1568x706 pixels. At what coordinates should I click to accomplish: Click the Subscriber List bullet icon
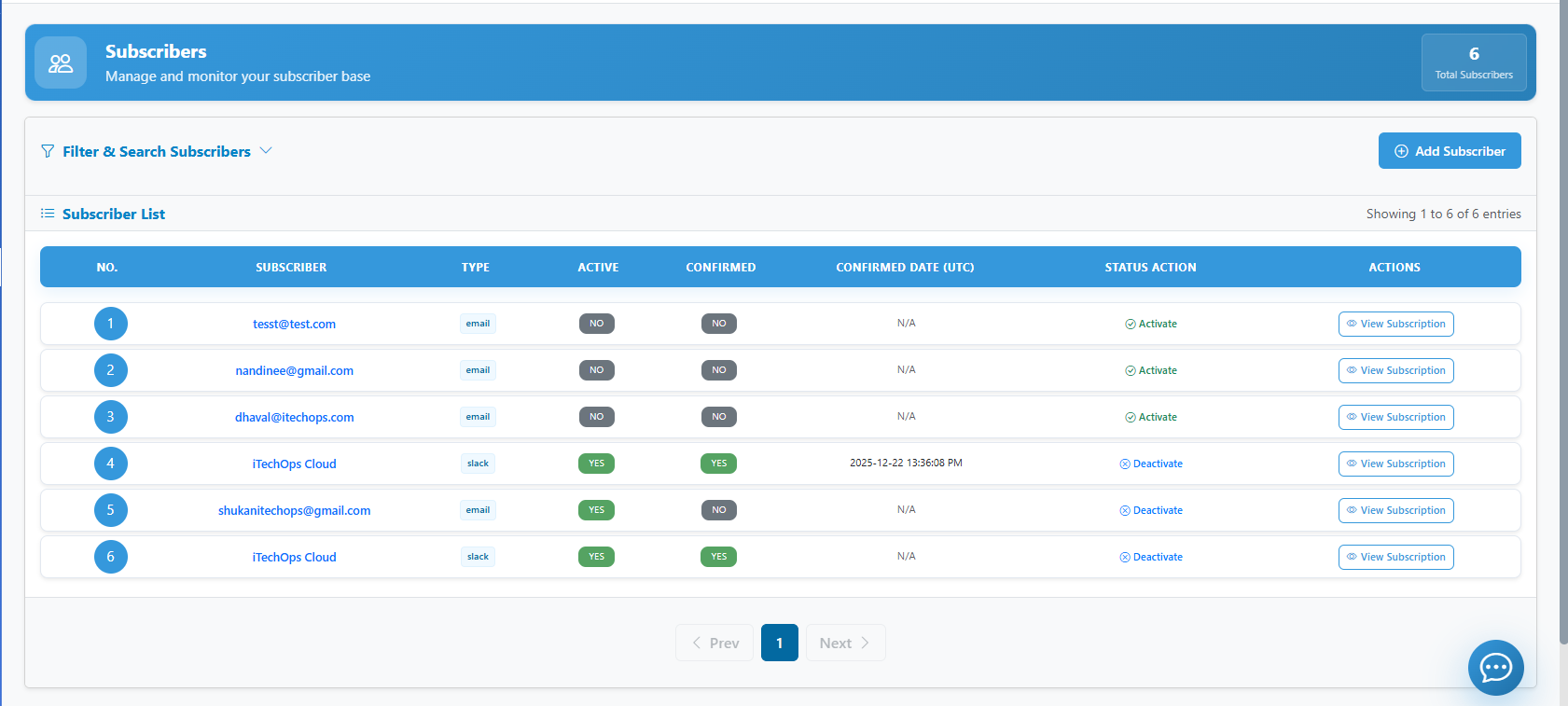click(48, 214)
